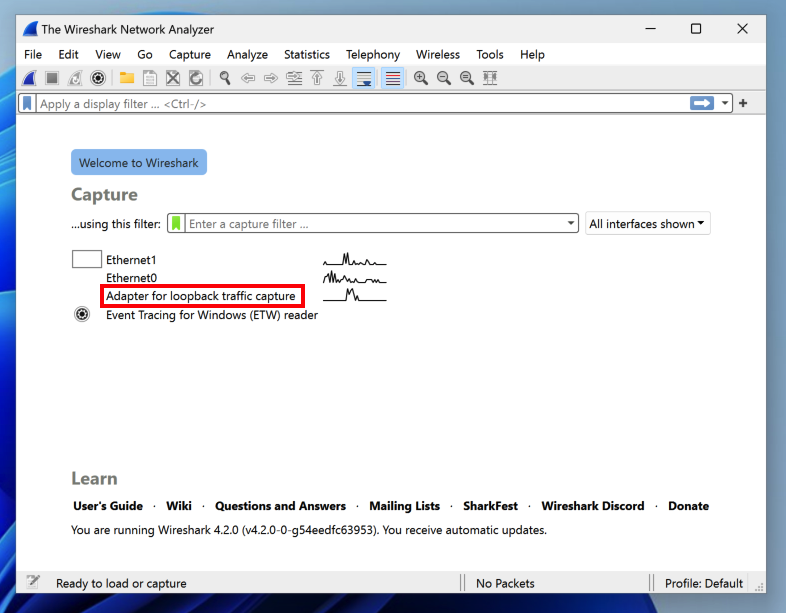Open the Help menu

(x=532, y=55)
